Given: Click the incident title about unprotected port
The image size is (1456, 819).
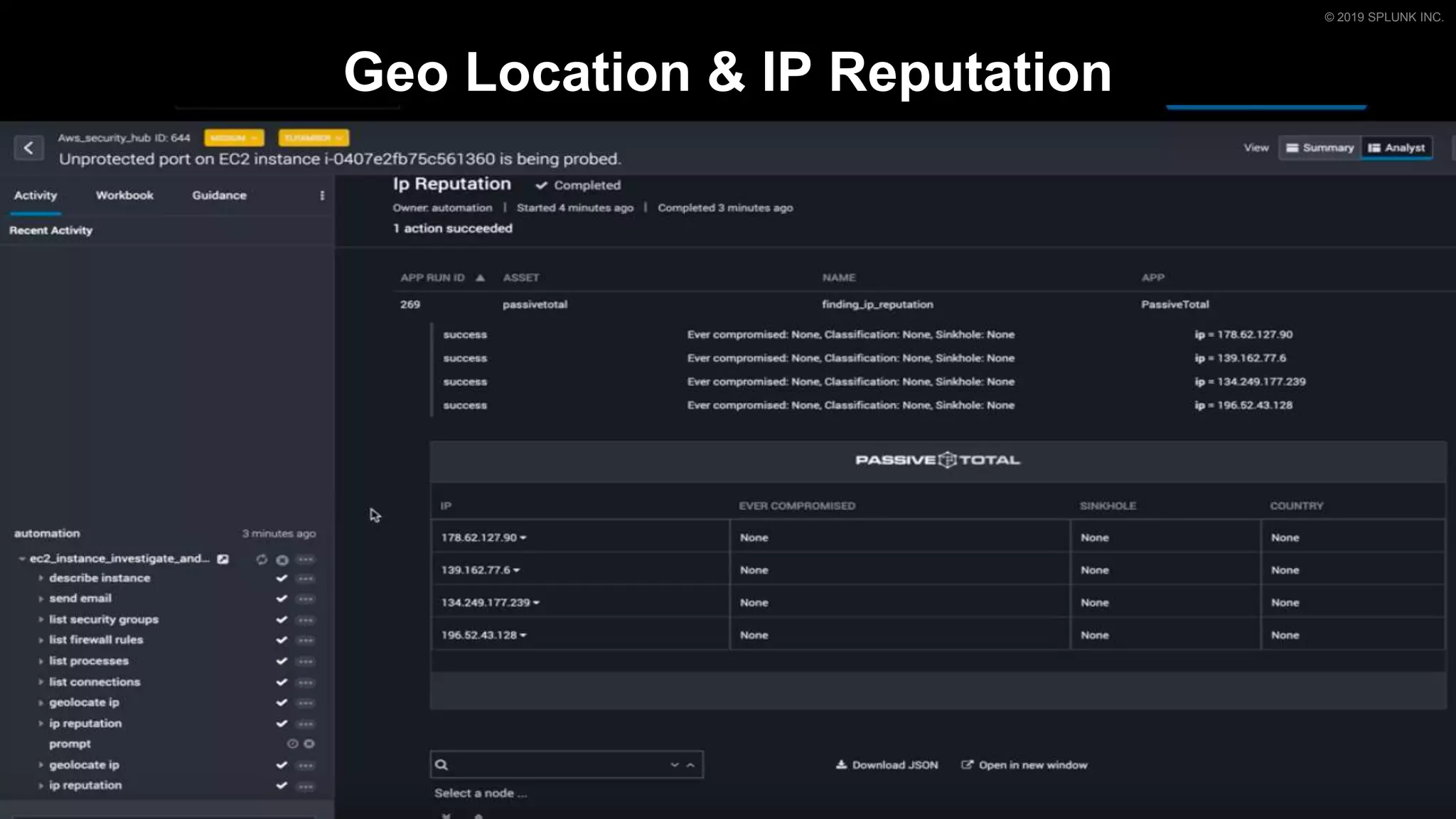Looking at the screenshot, I should [x=340, y=159].
